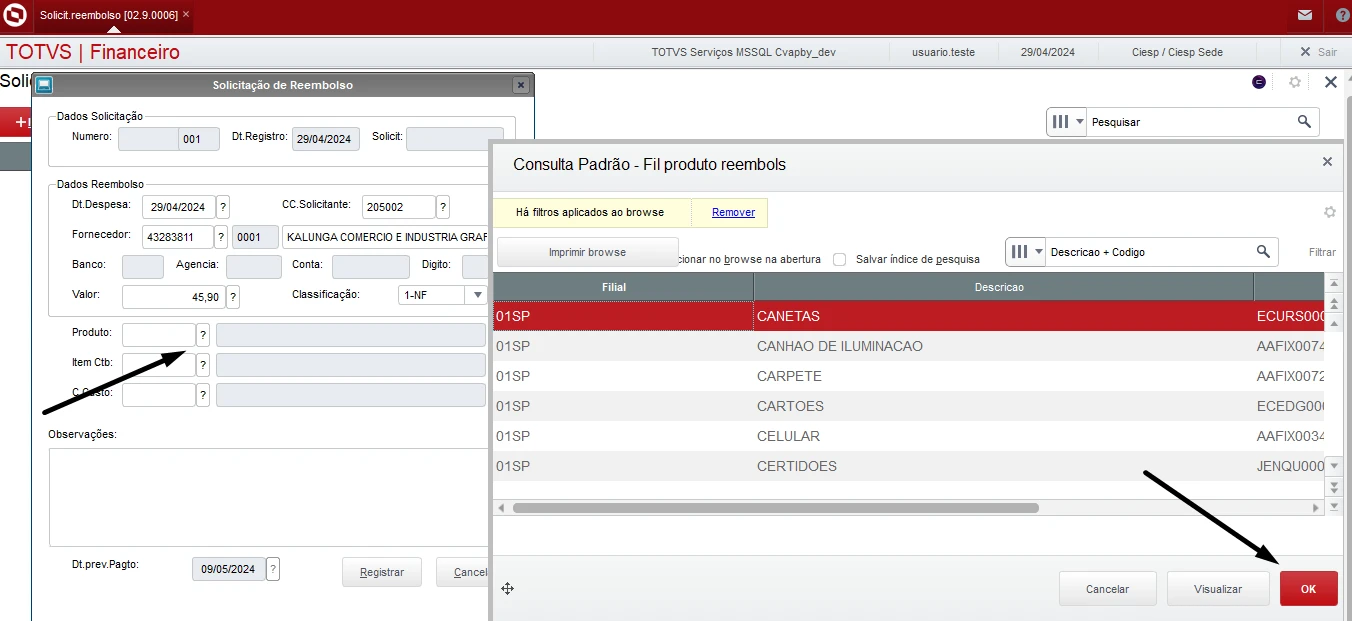Click the TOTVS logo icon

(x=15, y=15)
